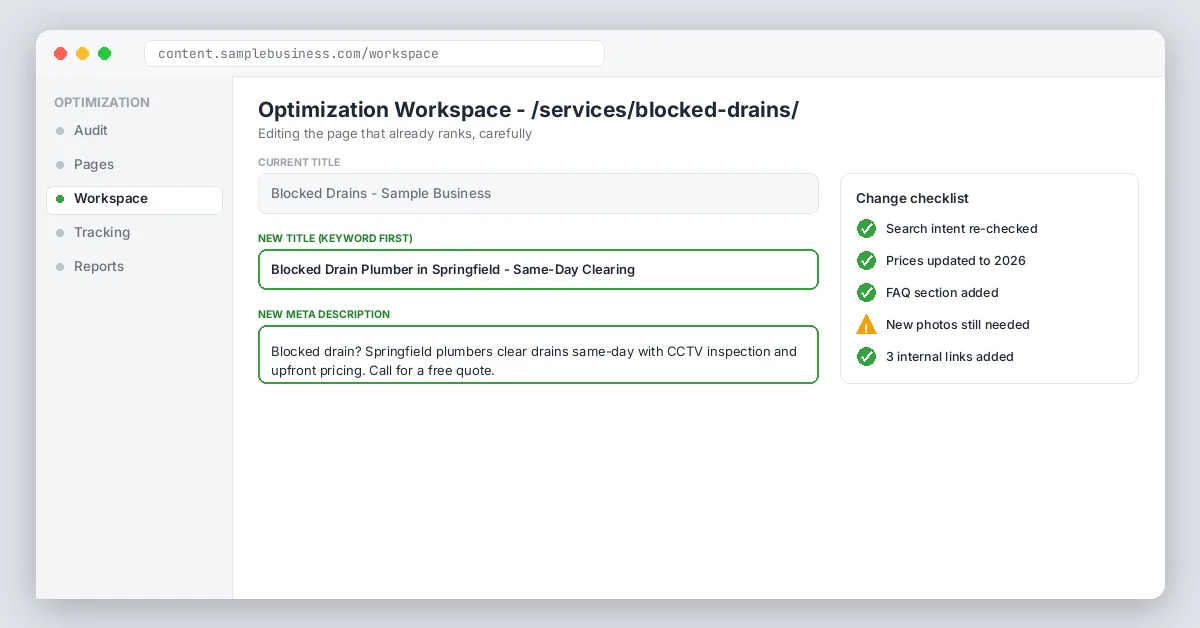Toggle the Prices updated to 2026 checkmark
This screenshot has height=628, width=1200.
coord(866,260)
